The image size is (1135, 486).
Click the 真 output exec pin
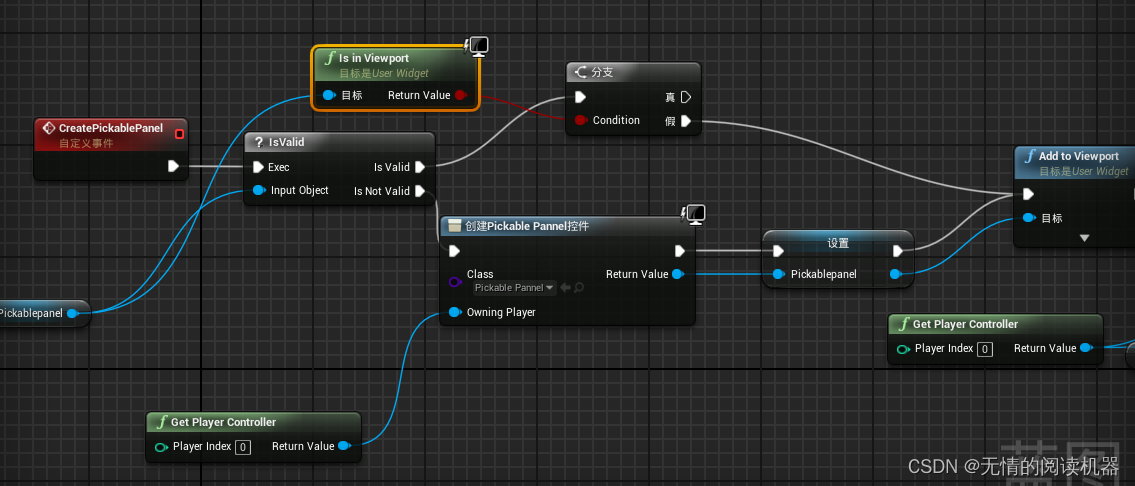click(x=685, y=97)
